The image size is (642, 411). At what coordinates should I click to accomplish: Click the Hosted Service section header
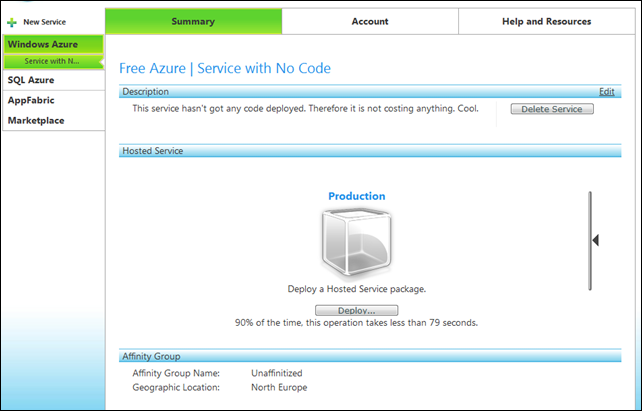pyautogui.click(x=370, y=151)
